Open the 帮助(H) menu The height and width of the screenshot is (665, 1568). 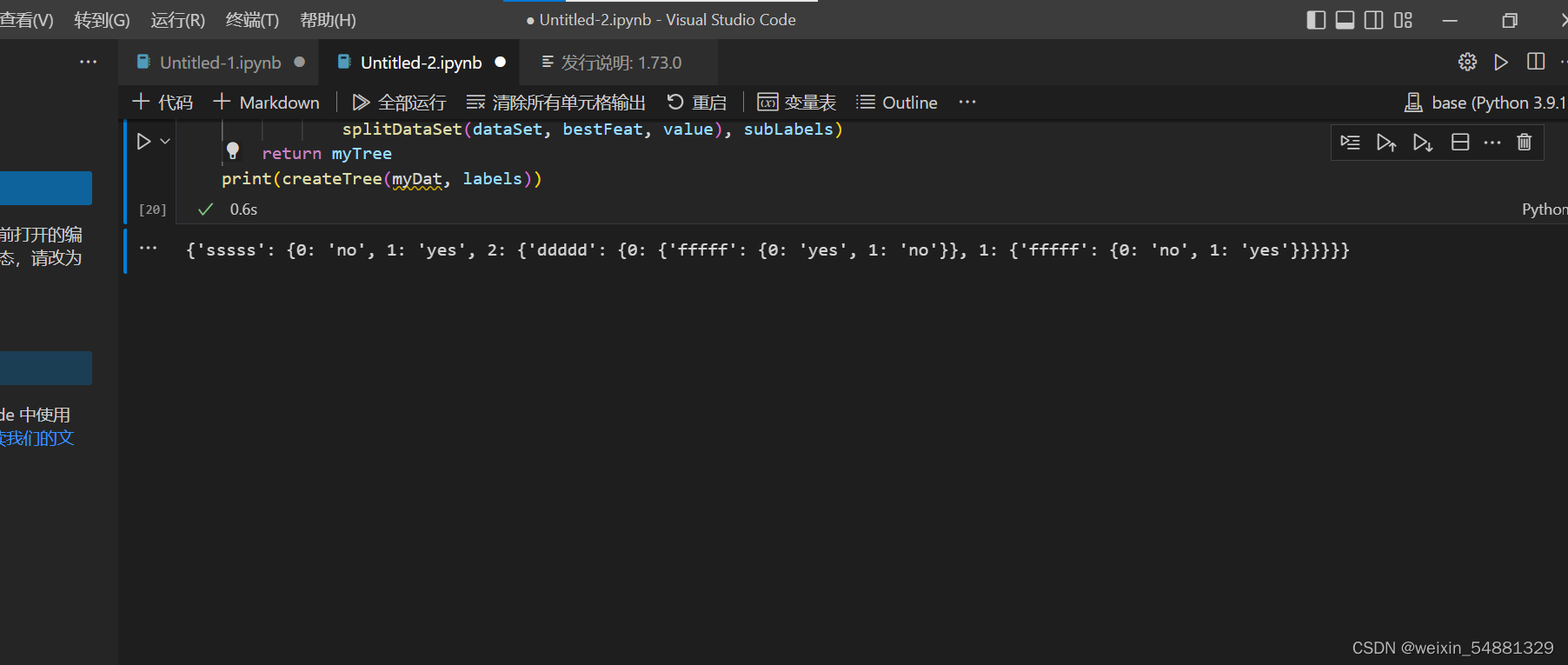(328, 20)
